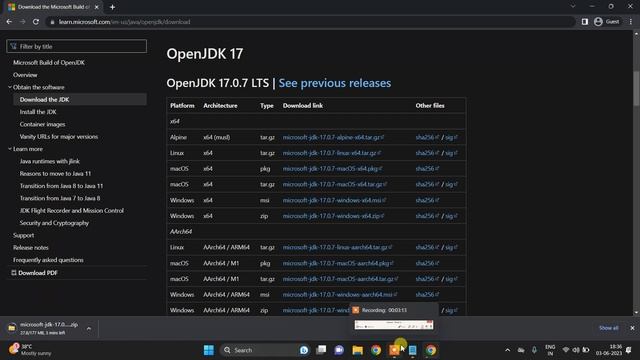
Task: Open Container images page
Action: (x=42, y=124)
